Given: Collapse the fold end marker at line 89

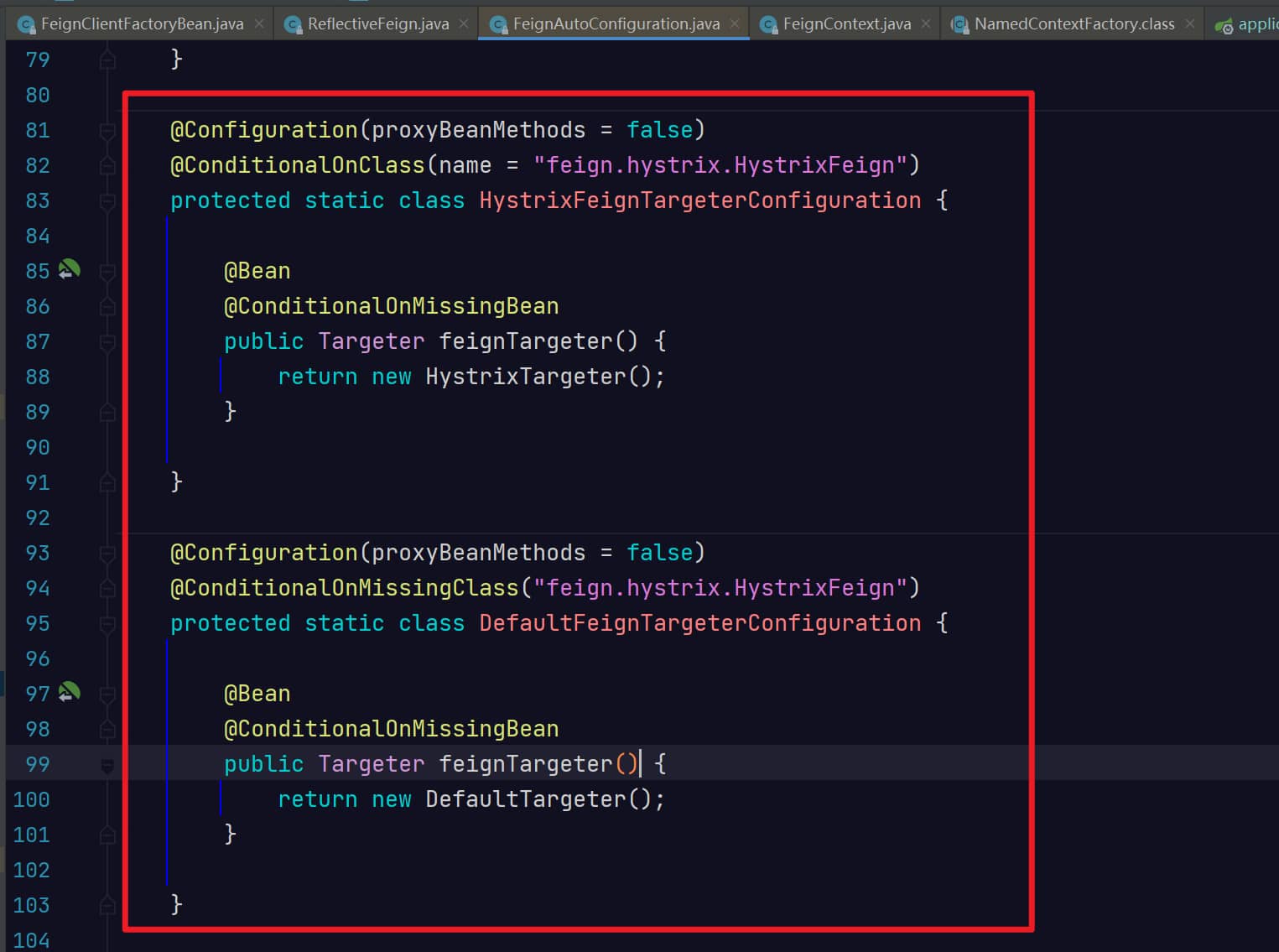Looking at the screenshot, I should tap(107, 412).
